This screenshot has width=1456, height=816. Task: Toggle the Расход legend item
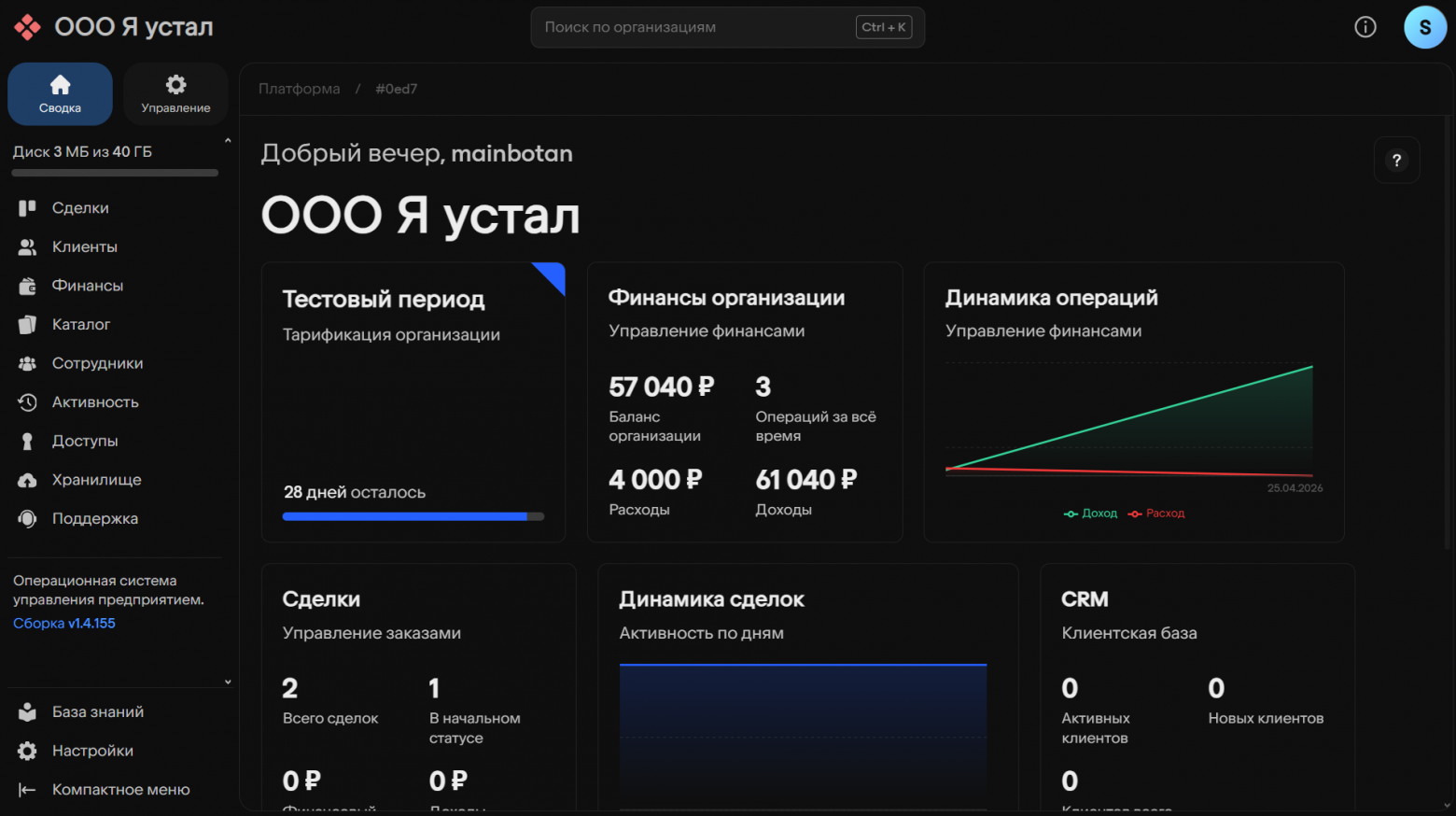tap(1156, 514)
